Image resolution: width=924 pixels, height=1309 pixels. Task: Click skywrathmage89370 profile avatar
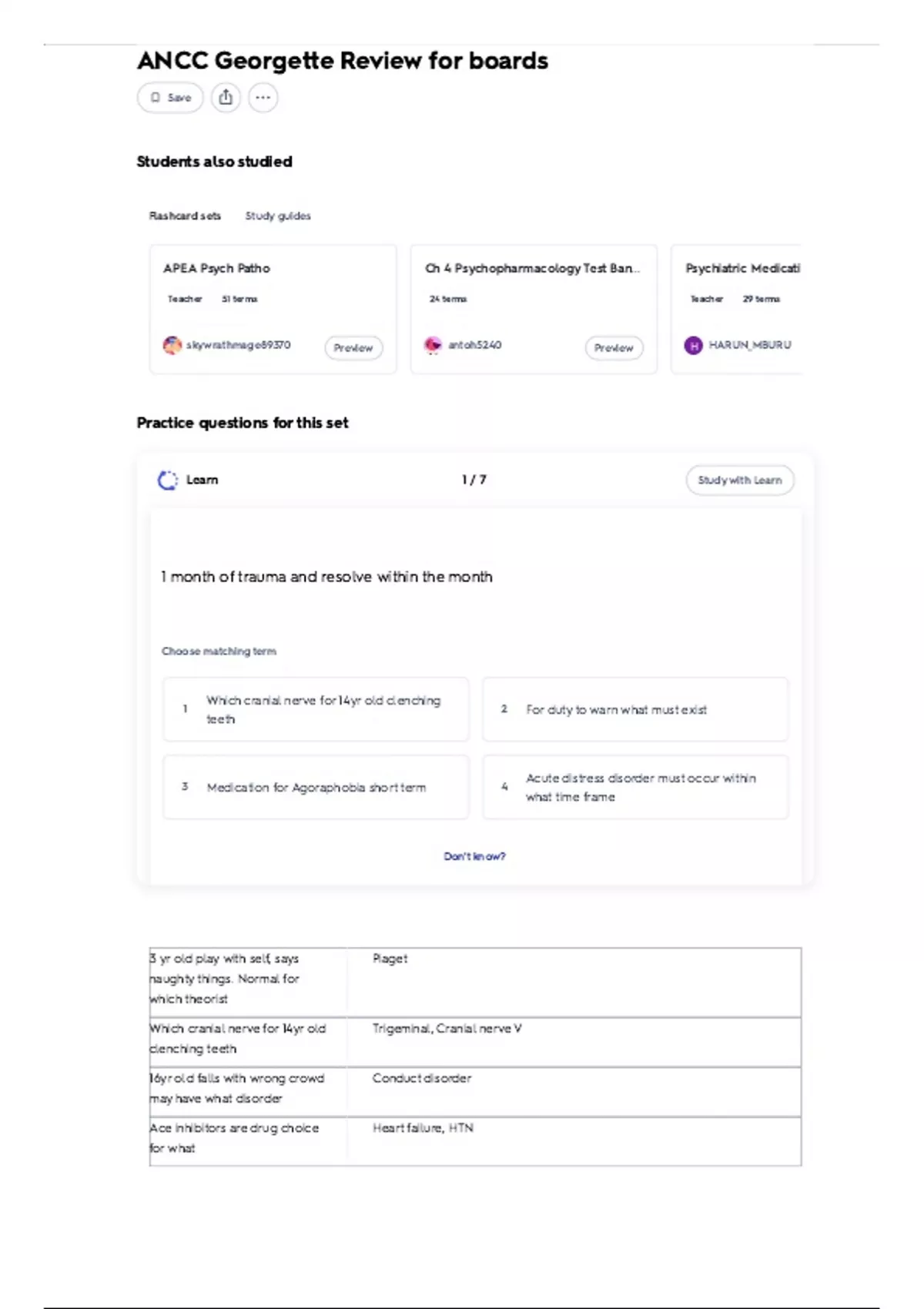coord(172,345)
